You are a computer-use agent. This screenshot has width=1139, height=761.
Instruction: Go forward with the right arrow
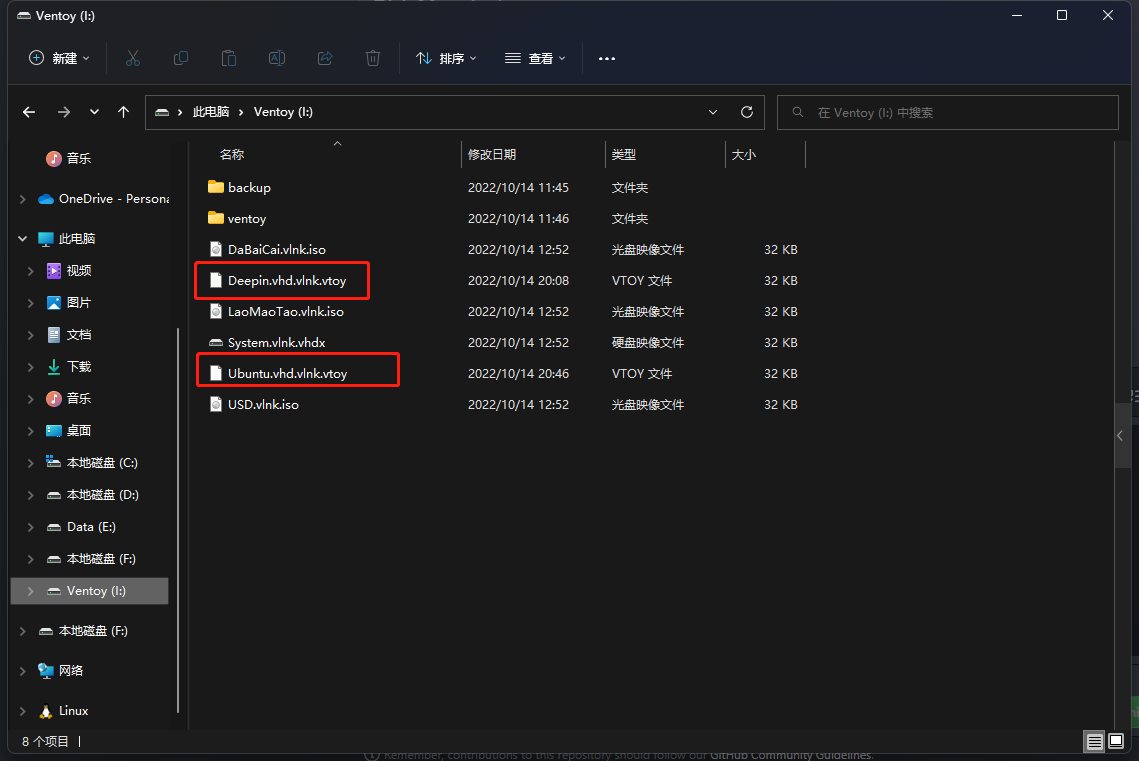(x=64, y=112)
